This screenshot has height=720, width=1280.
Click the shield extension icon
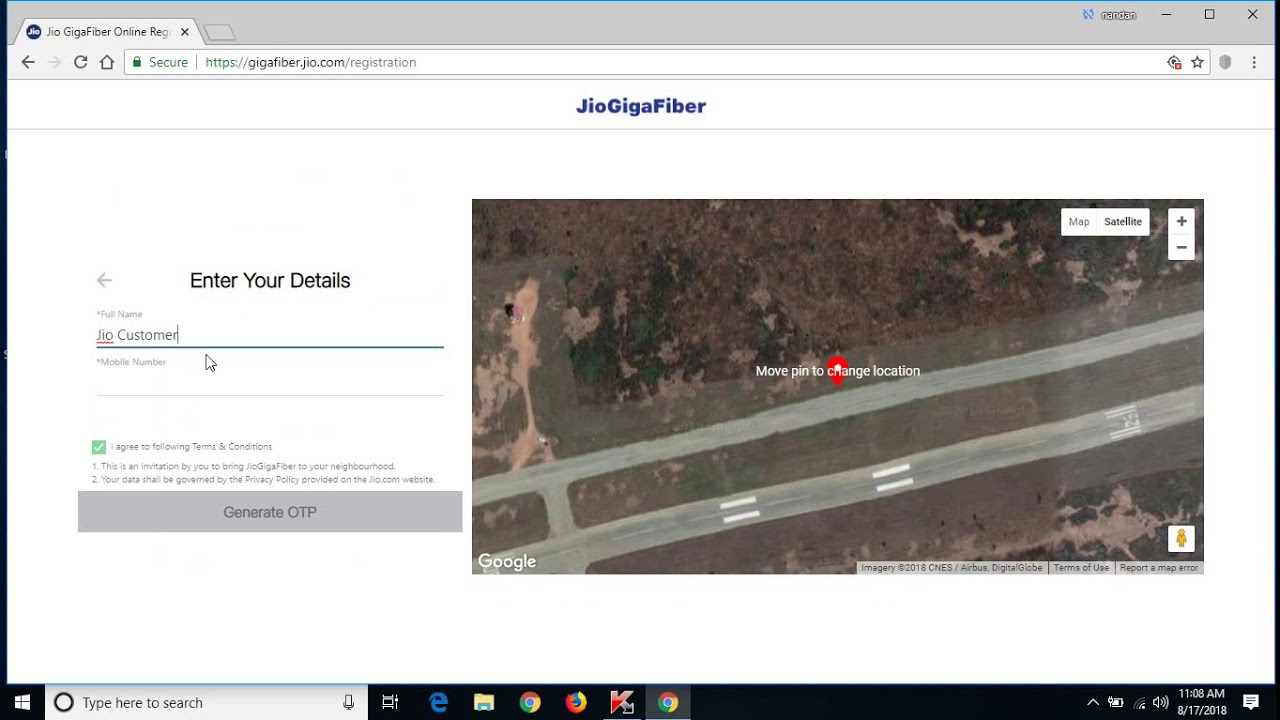click(1225, 62)
